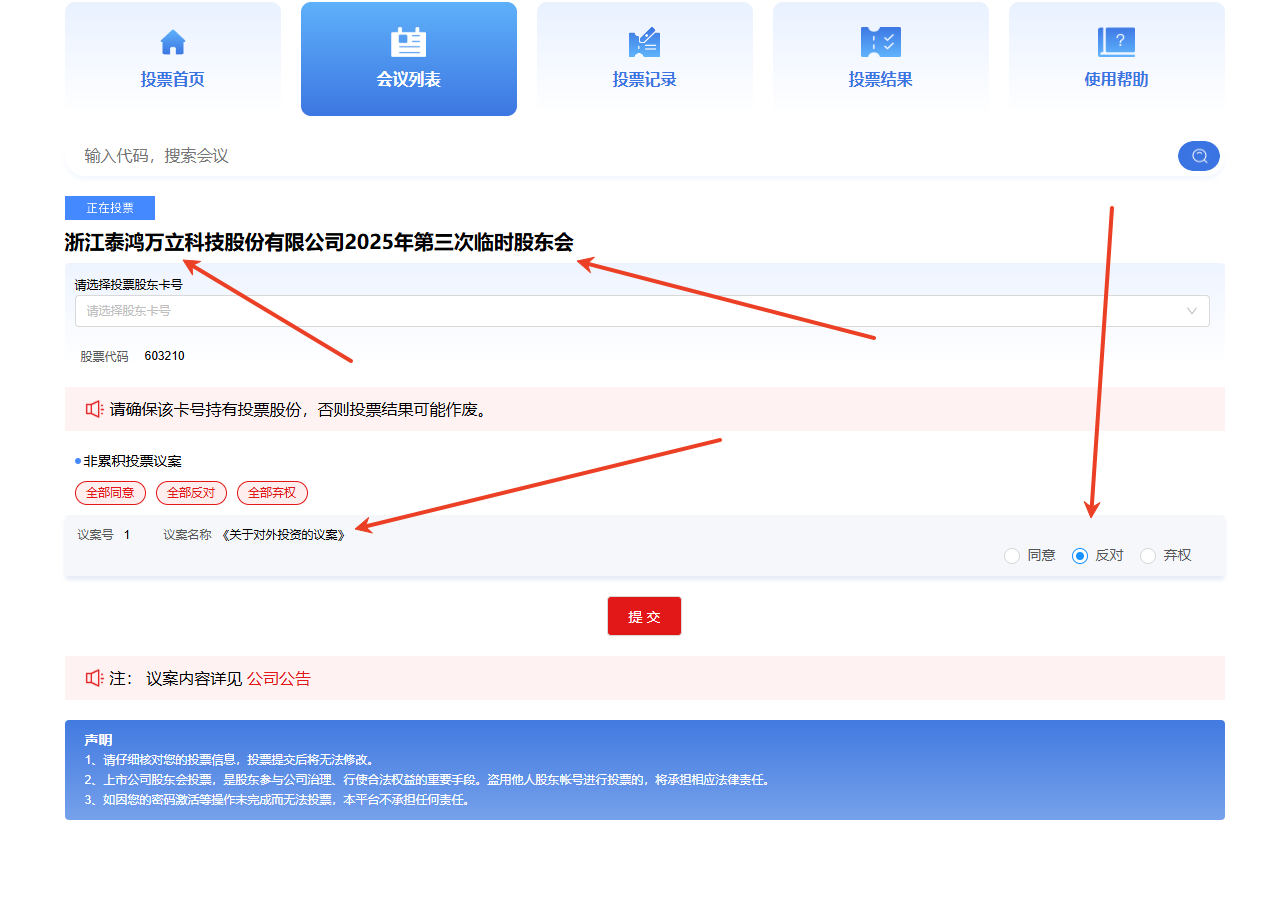Click the blue search magnifier button

(x=1199, y=156)
